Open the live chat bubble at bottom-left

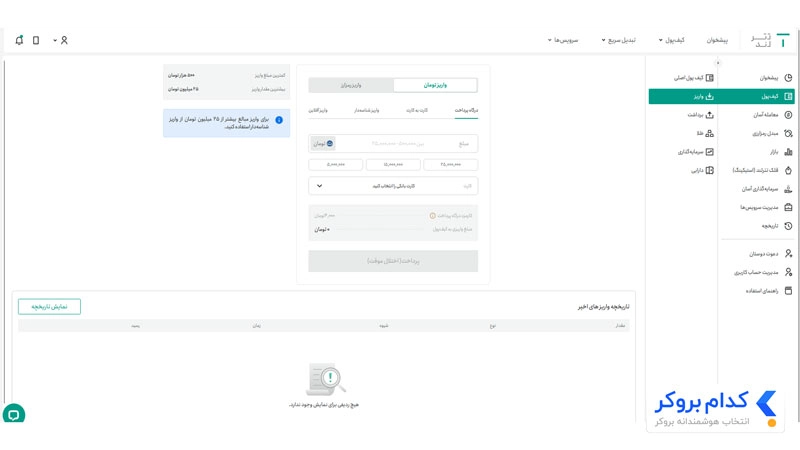tap(14, 414)
